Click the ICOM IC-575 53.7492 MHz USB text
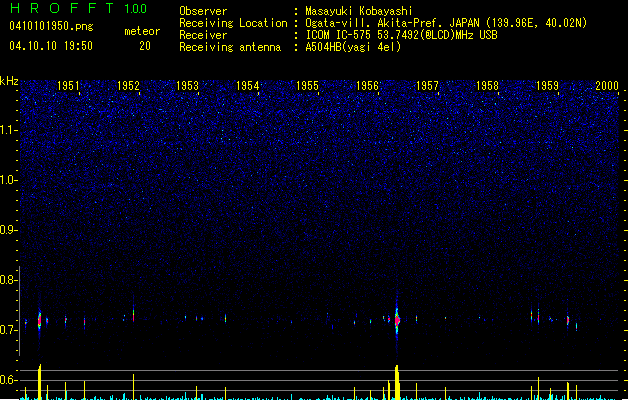The height and width of the screenshot is (400, 629). pos(402,35)
